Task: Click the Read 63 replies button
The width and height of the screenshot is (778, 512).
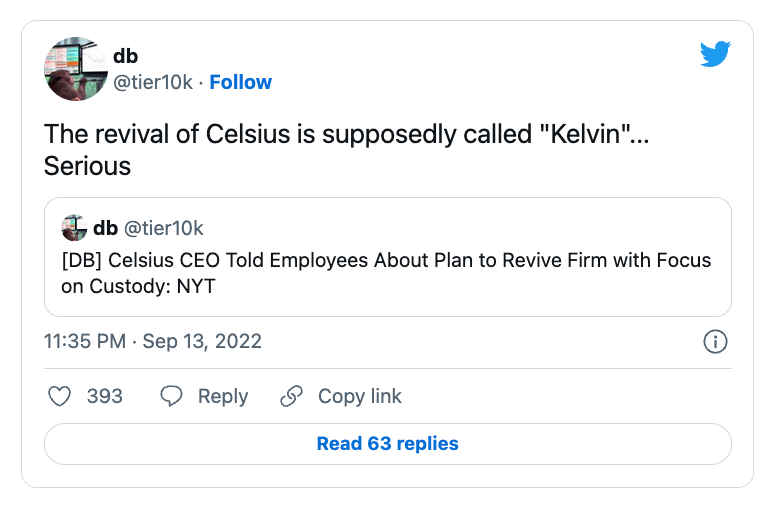Action: [388, 444]
